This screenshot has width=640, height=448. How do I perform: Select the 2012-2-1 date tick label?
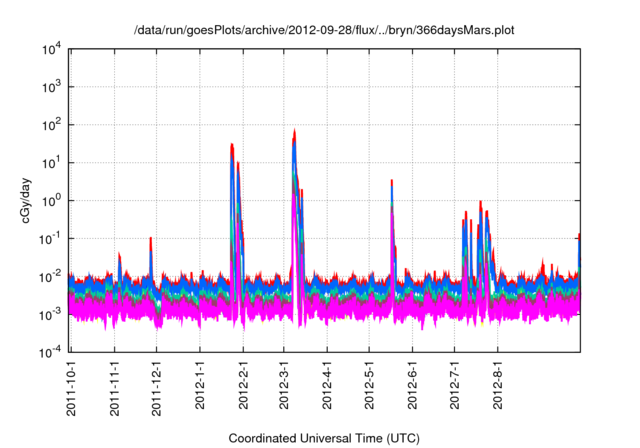[241, 388]
